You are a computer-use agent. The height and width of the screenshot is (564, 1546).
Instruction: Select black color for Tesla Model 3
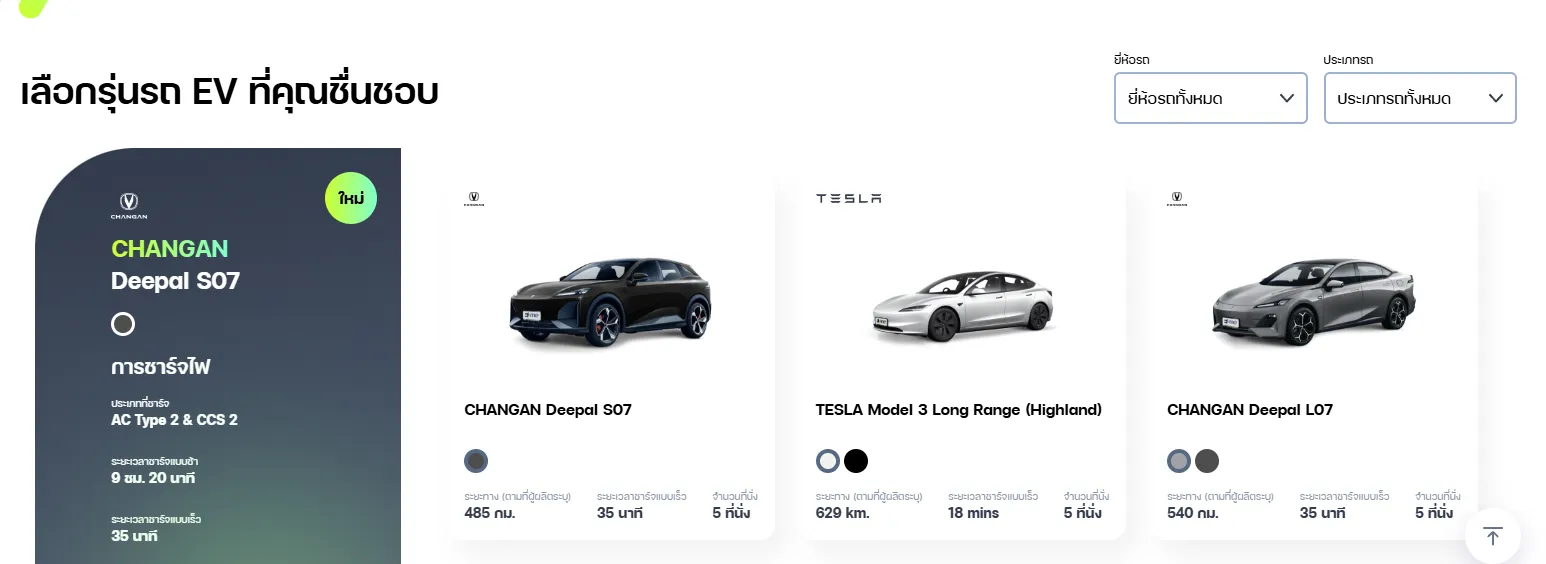click(x=856, y=461)
